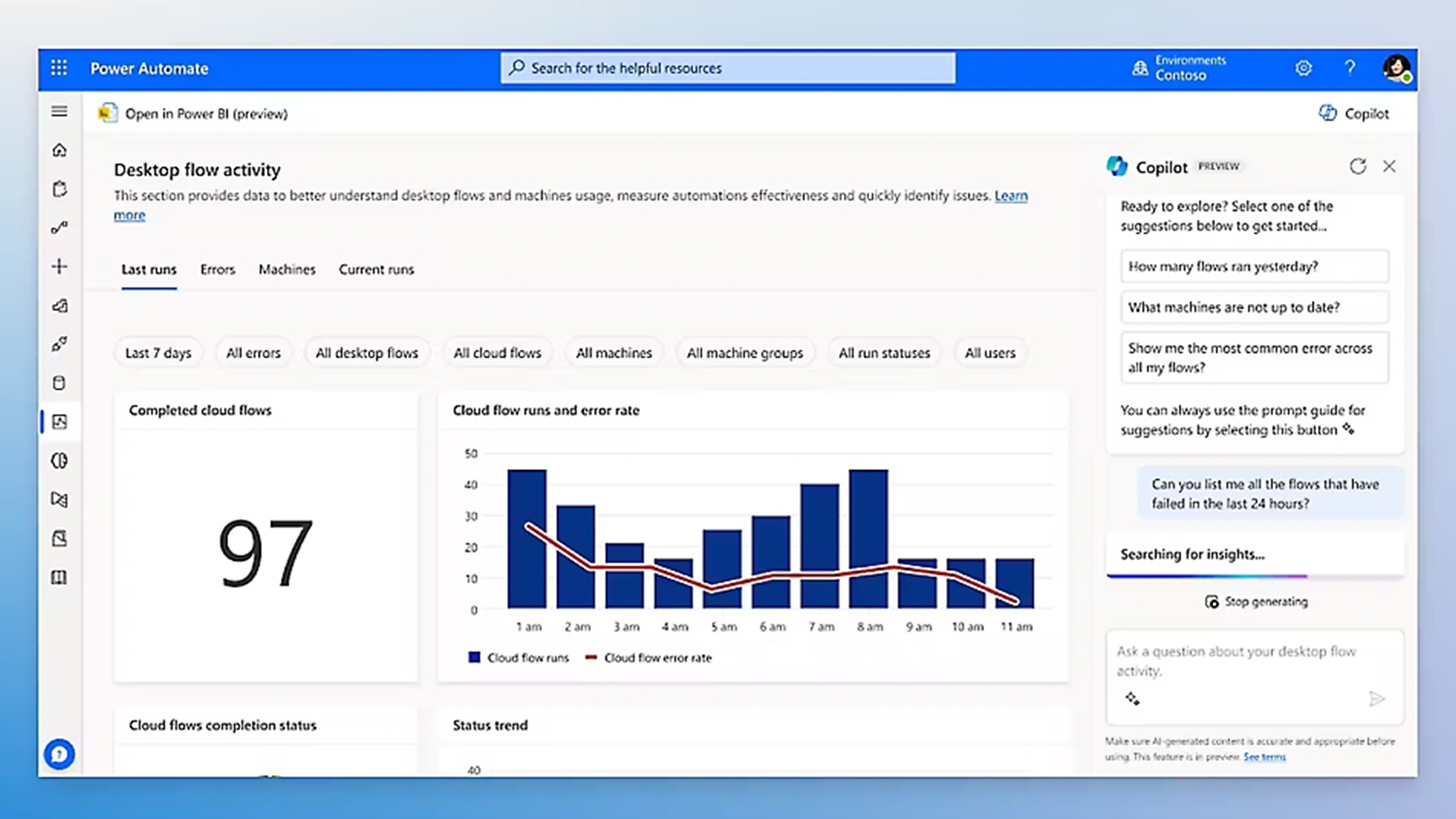The width and height of the screenshot is (1456, 819).
Task: Go to Home in the sidebar
Action: [59, 150]
